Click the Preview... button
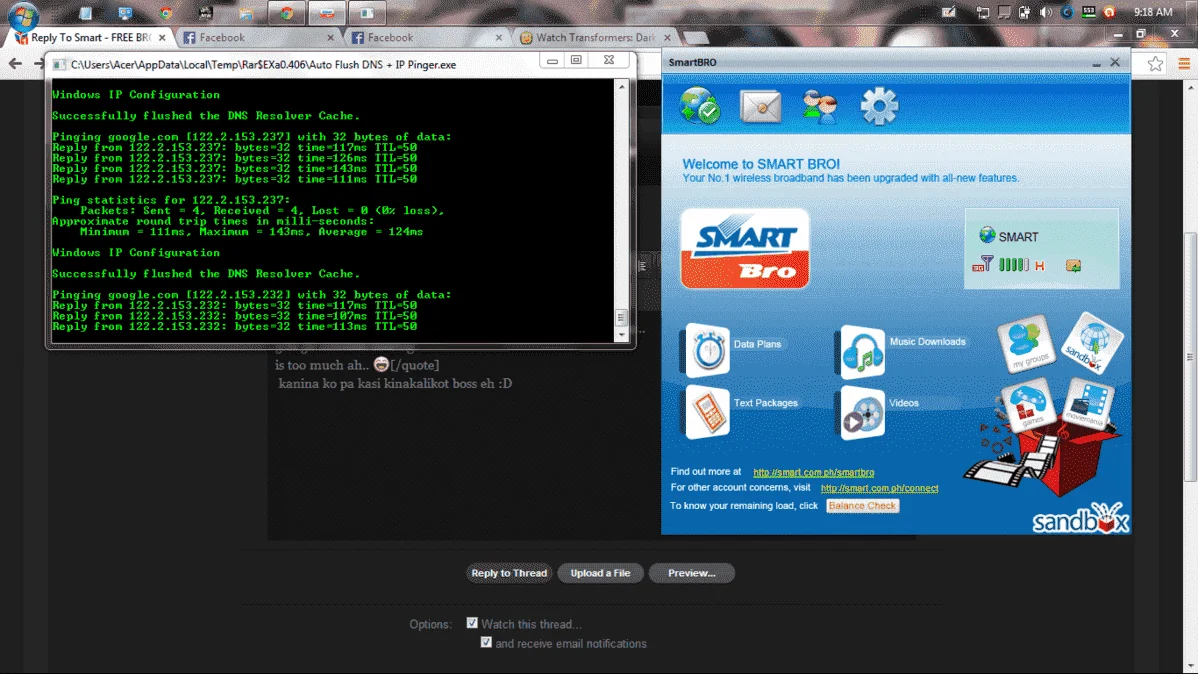 691,573
